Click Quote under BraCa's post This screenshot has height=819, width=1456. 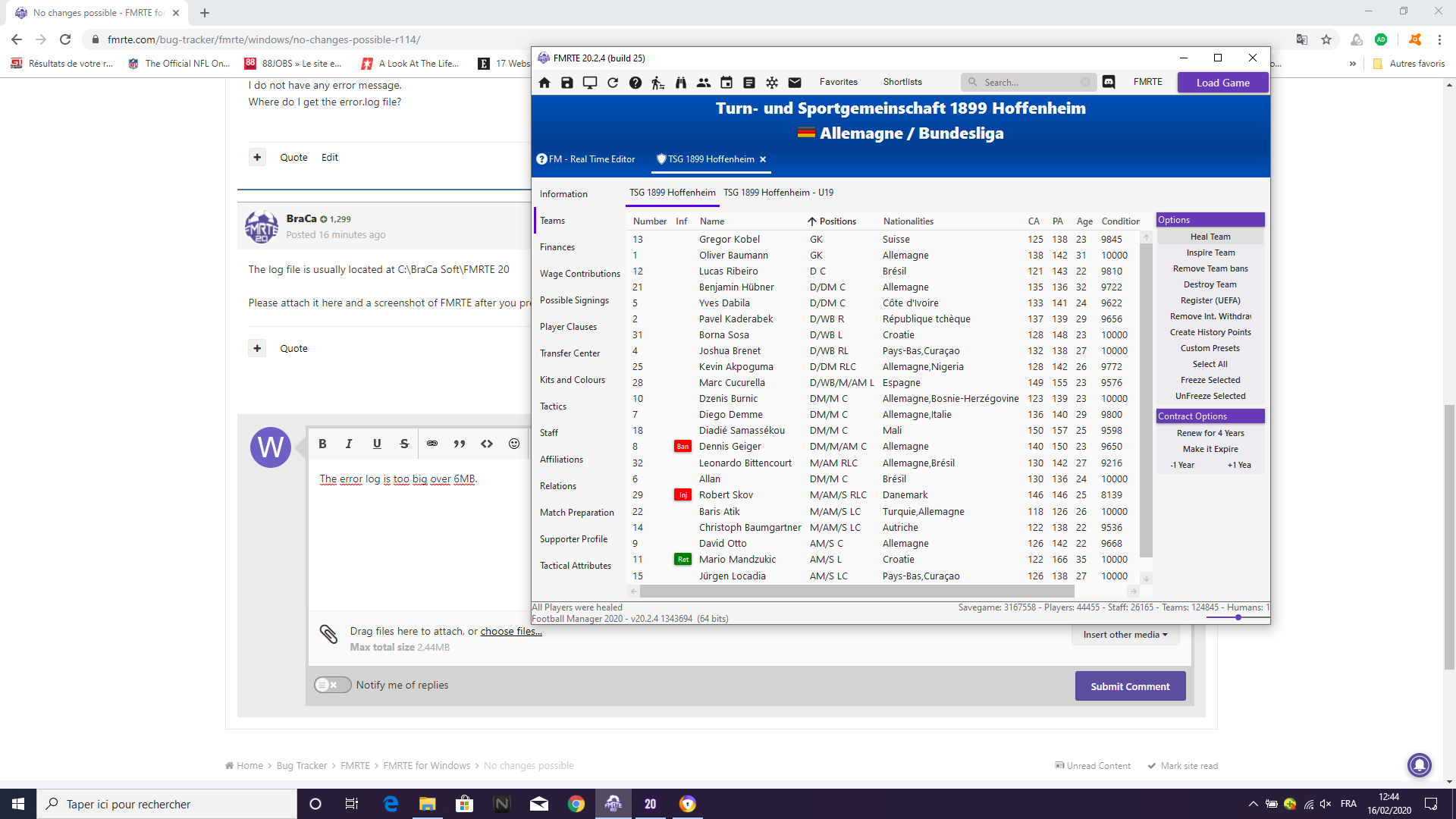tap(293, 348)
